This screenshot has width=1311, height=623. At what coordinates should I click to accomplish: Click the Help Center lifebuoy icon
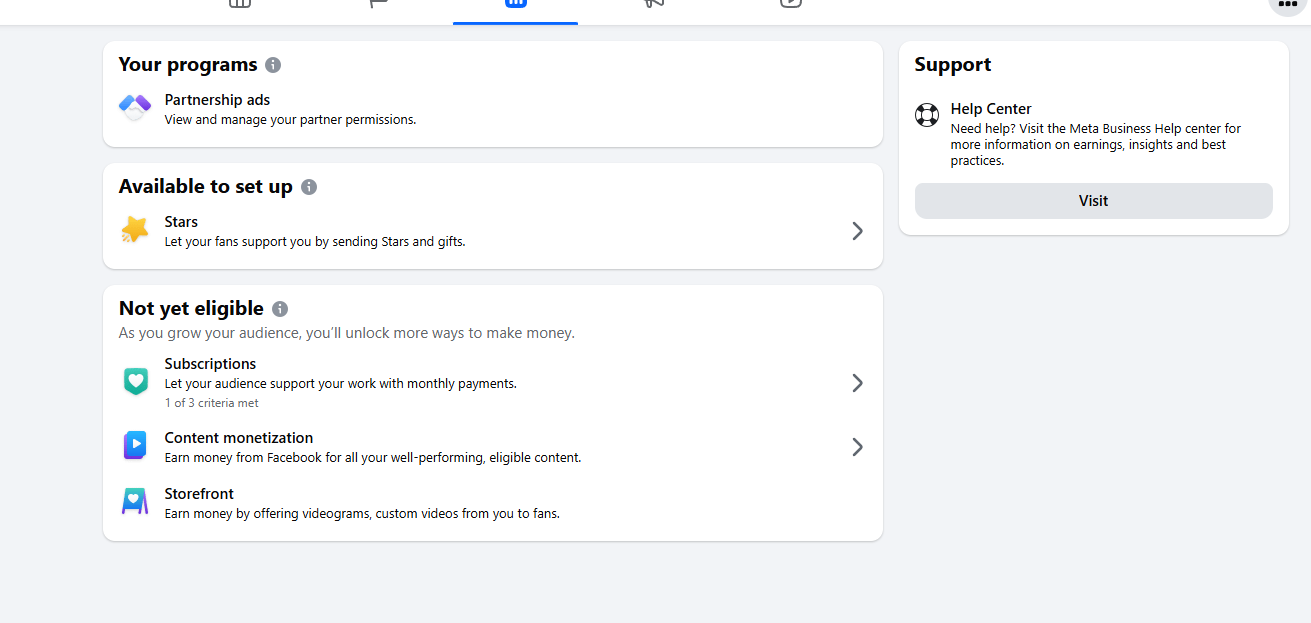[927, 115]
